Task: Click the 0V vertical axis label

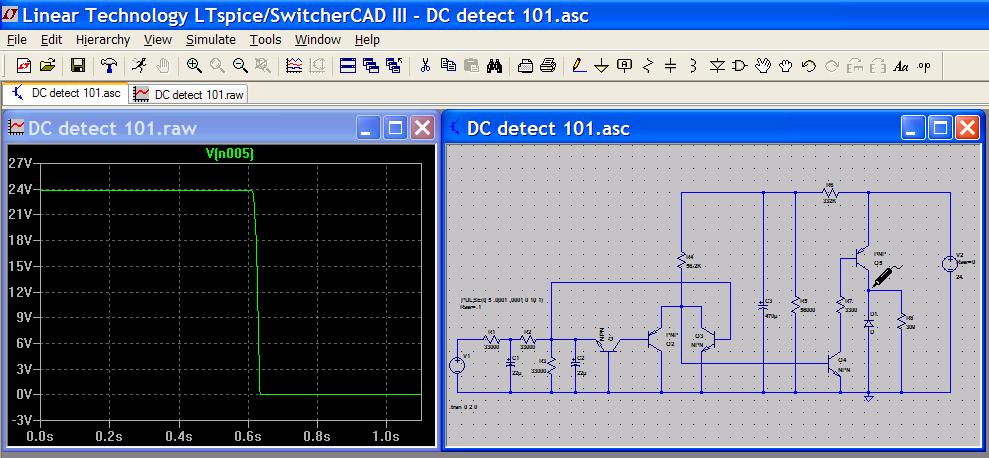Action: click(x=24, y=394)
